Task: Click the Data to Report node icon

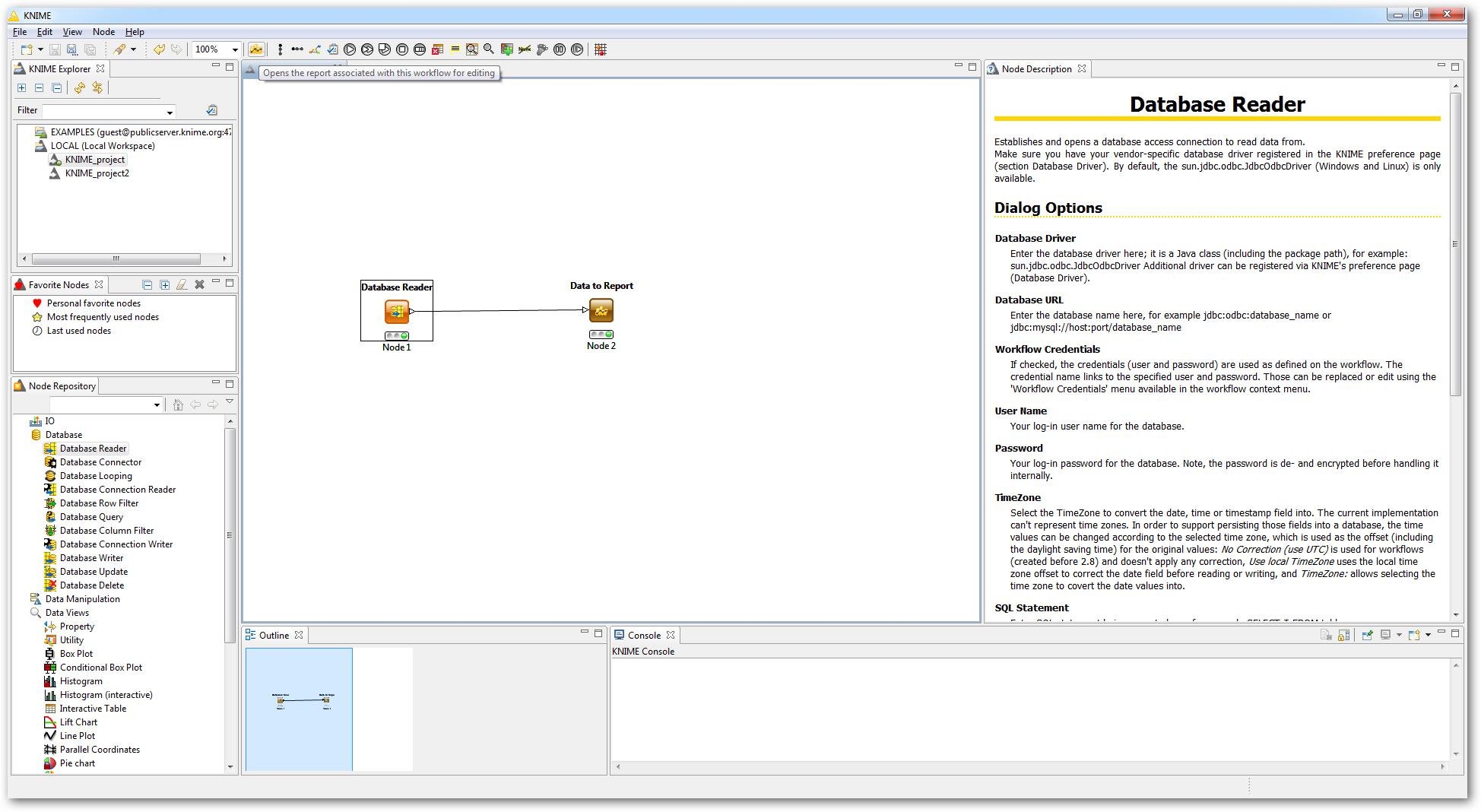Action: (601, 310)
